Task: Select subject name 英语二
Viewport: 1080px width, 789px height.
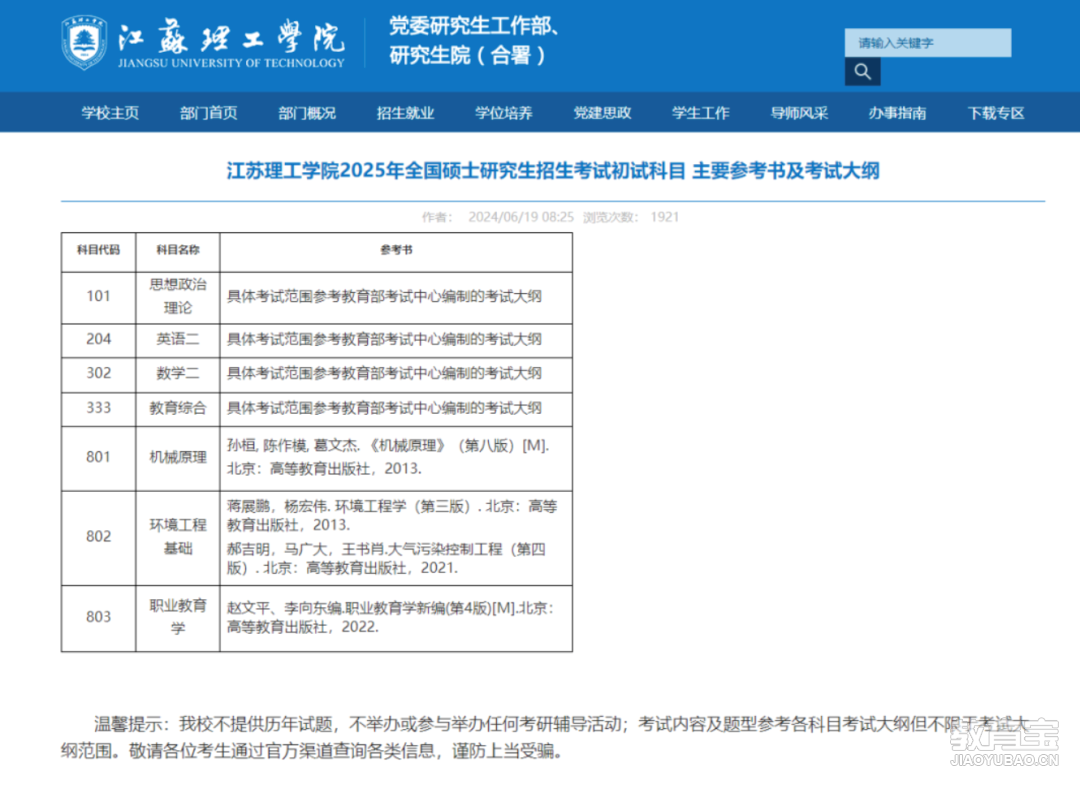Action: [178, 339]
